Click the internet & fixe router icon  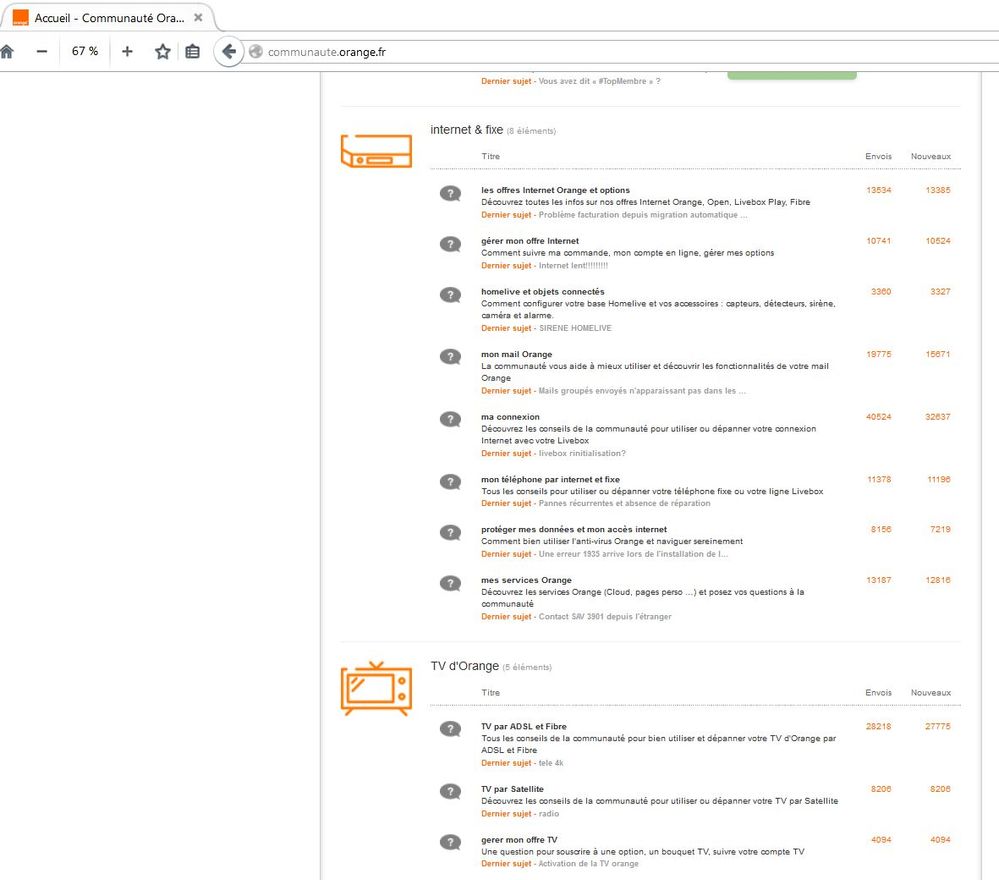pyautogui.click(x=376, y=152)
